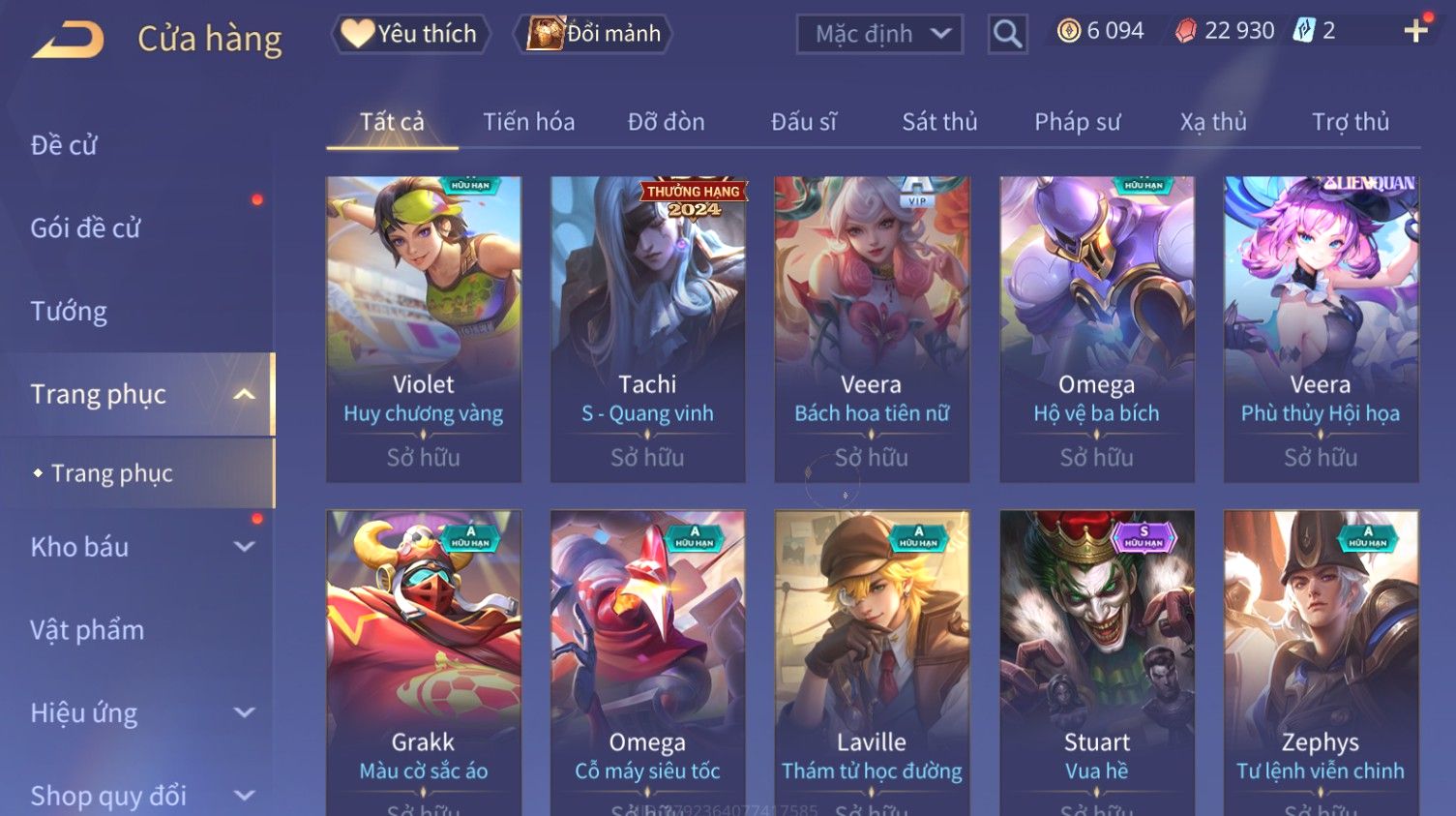
Task: Click the gold coin balance icon
Action: click(x=1068, y=31)
